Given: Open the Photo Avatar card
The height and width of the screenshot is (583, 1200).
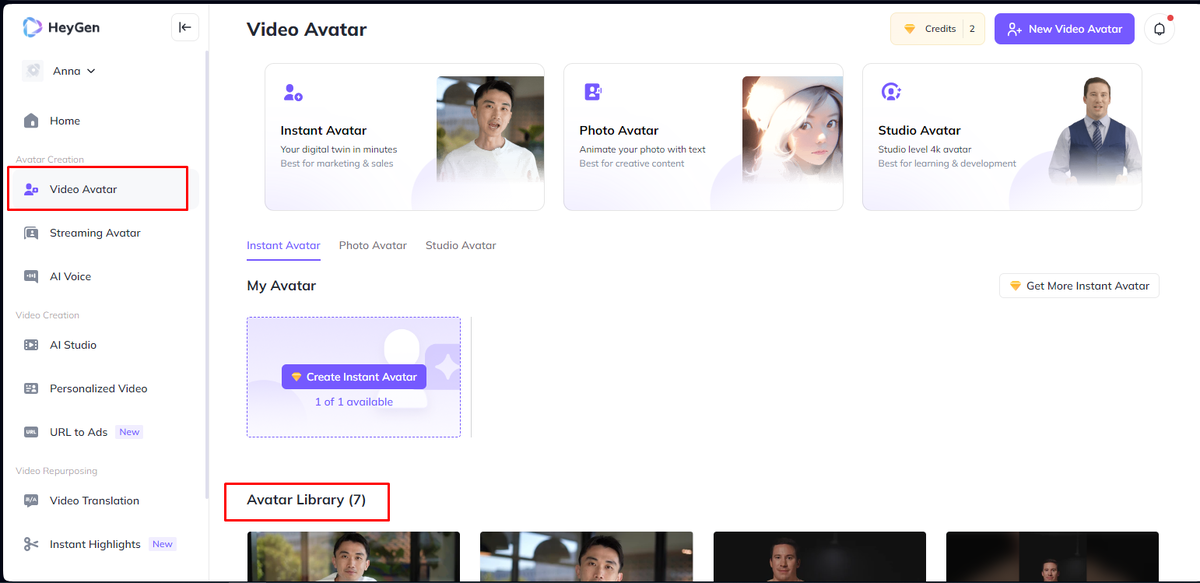Looking at the screenshot, I should tap(703, 137).
